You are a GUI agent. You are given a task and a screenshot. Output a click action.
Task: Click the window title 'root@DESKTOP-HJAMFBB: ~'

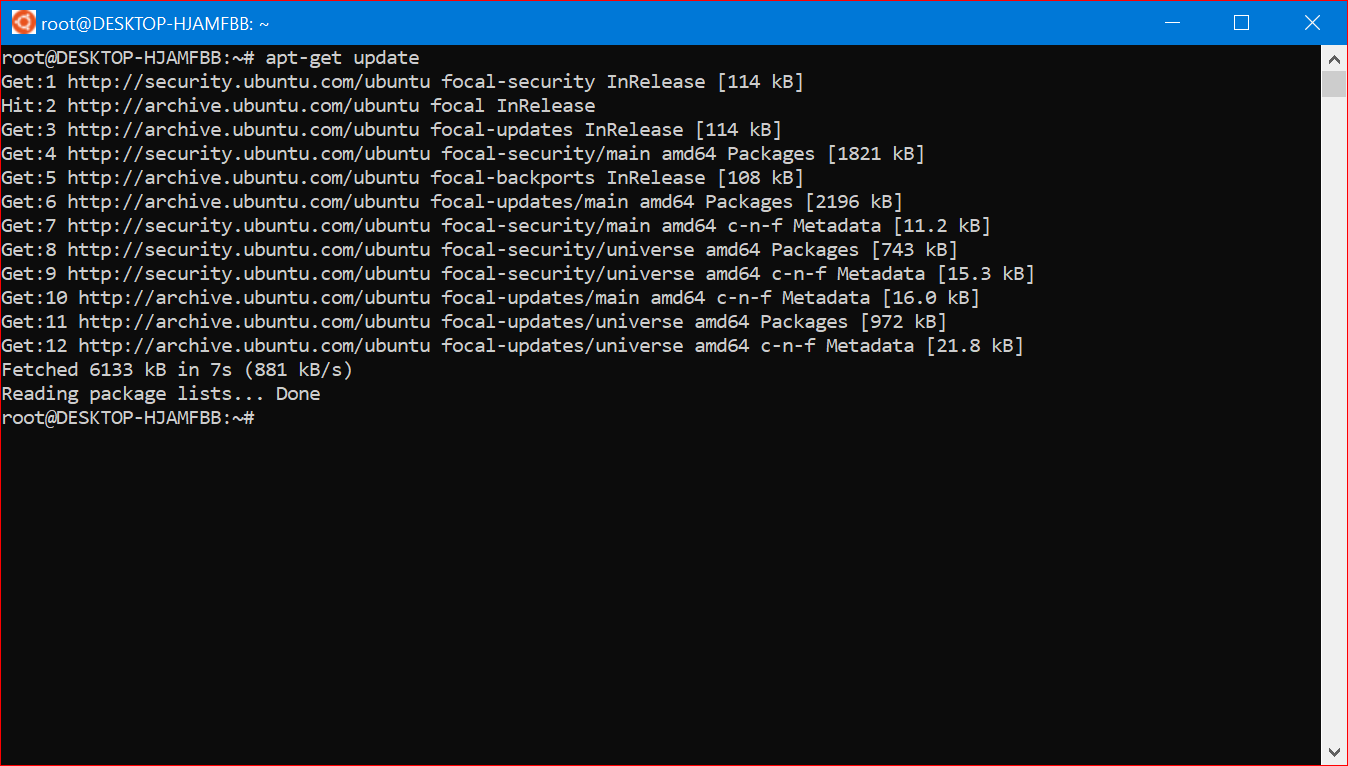tap(155, 23)
